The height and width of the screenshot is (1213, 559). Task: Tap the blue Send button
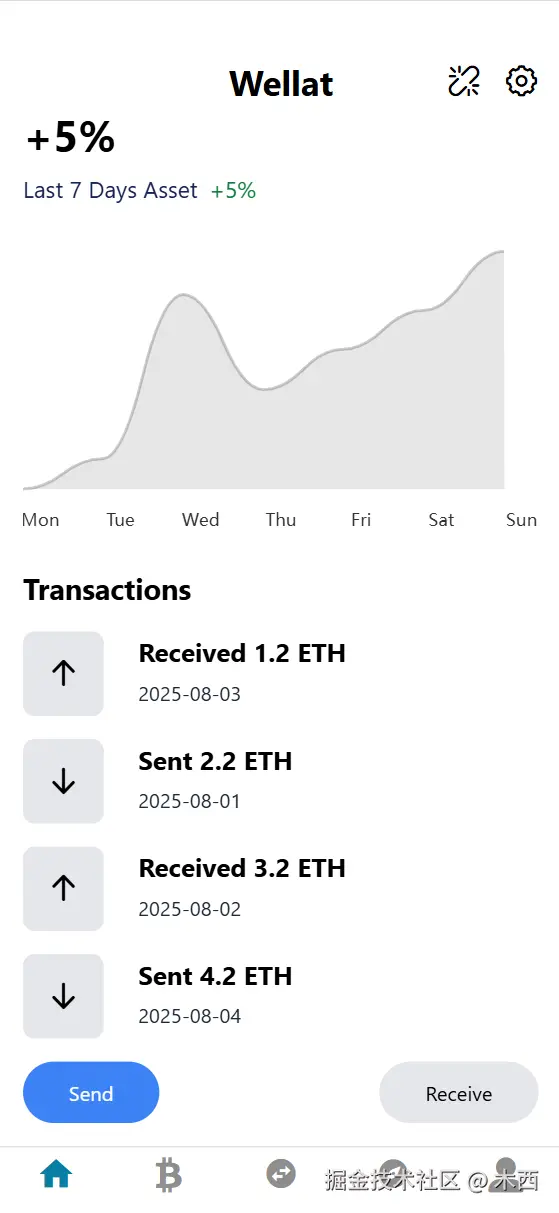tap(91, 1093)
